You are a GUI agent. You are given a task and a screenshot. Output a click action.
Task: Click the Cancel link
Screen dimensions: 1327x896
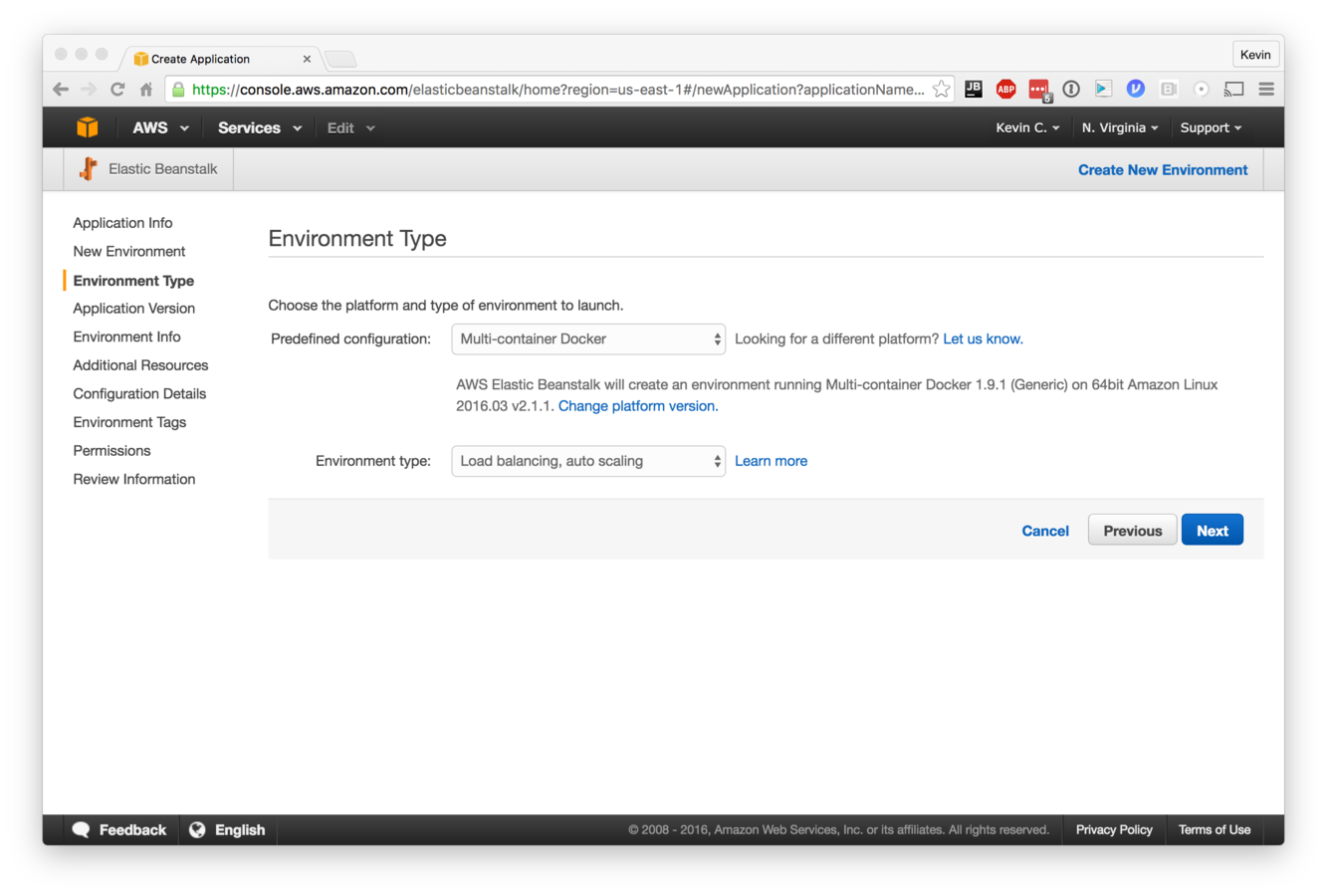pos(1045,531)
